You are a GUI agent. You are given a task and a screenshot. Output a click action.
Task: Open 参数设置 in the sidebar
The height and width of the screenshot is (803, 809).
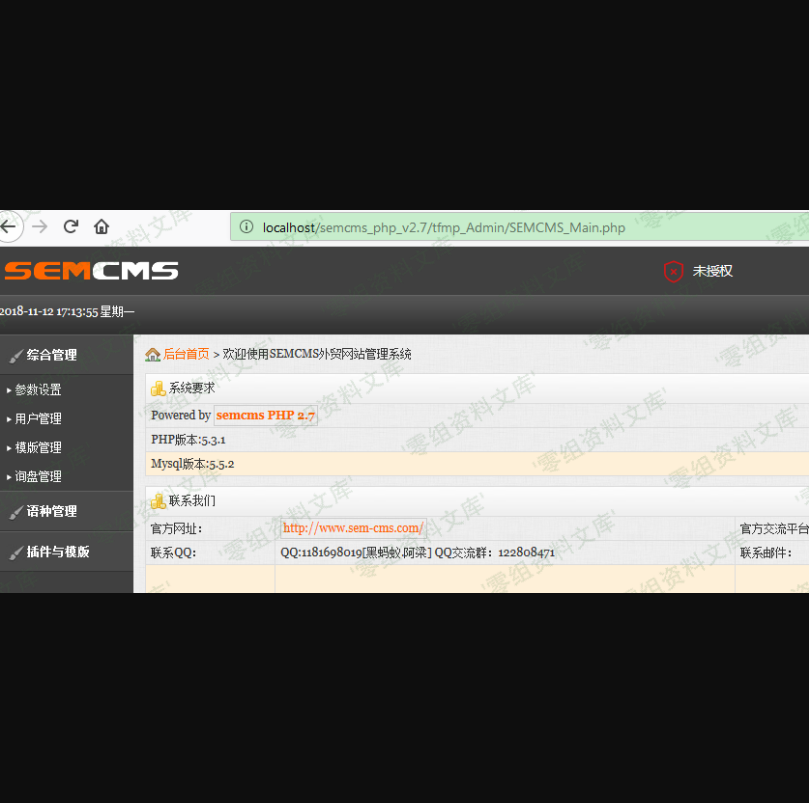(x=38, y=390)
